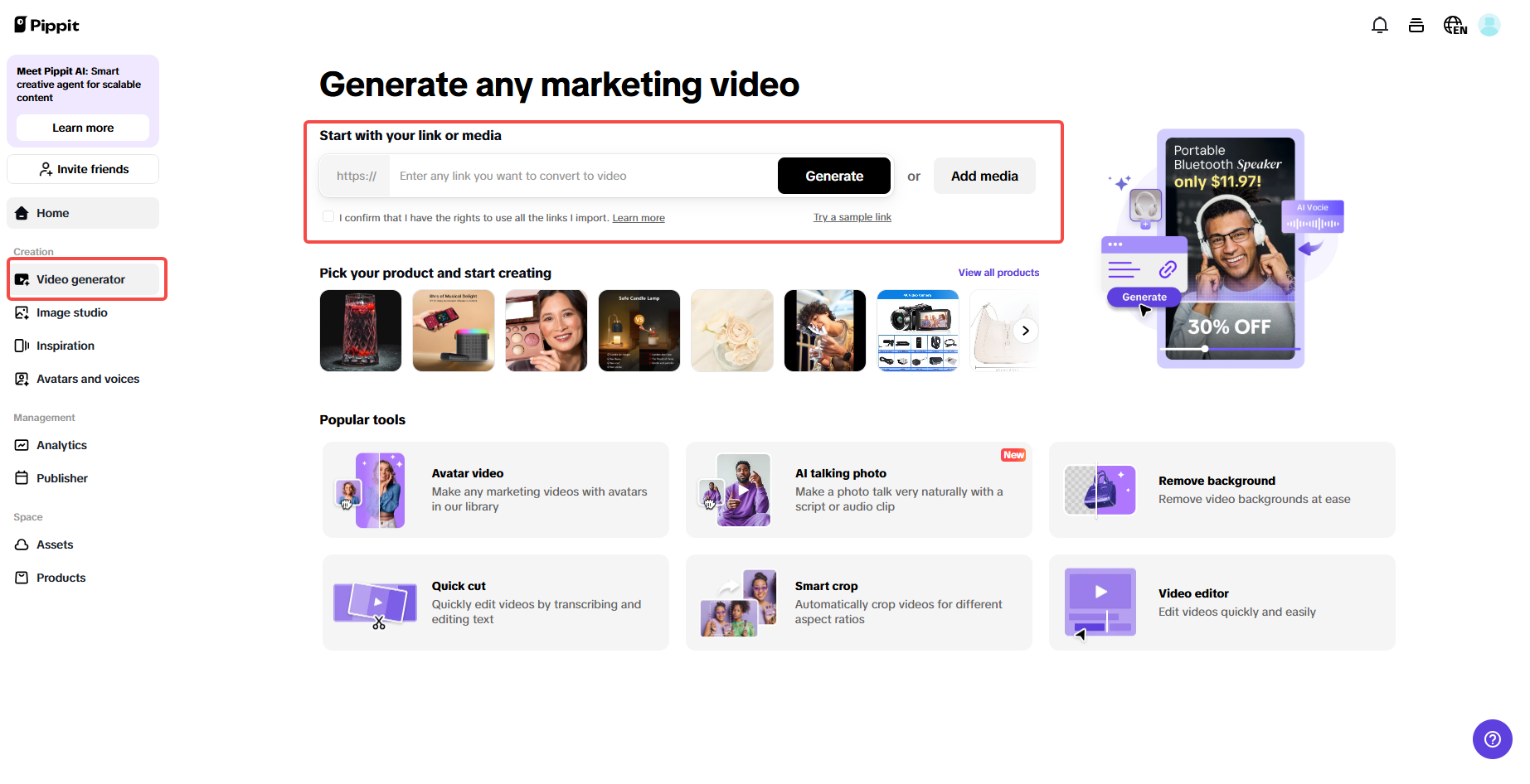The width and height of the screenshot is (1530, 784).
Task: Select Image studio in the sidebar
Action: [x=71, y=312]
